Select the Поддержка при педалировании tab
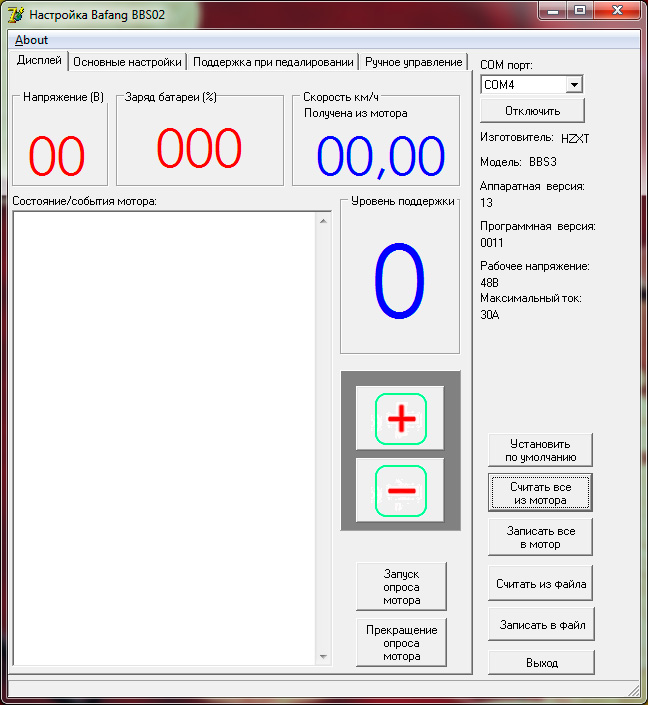This screenshot has width=648, height=705. (x=273, y=62)
